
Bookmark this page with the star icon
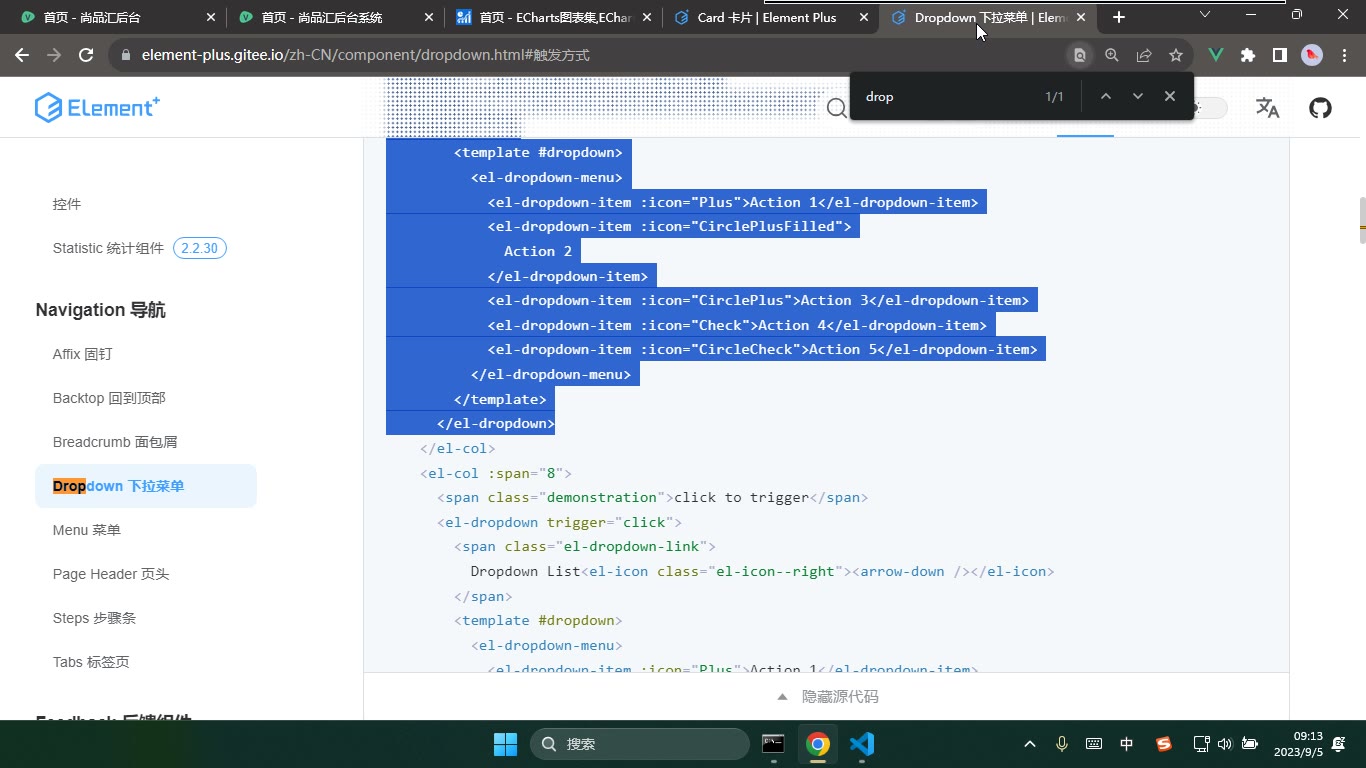[x=1176, y=55]
